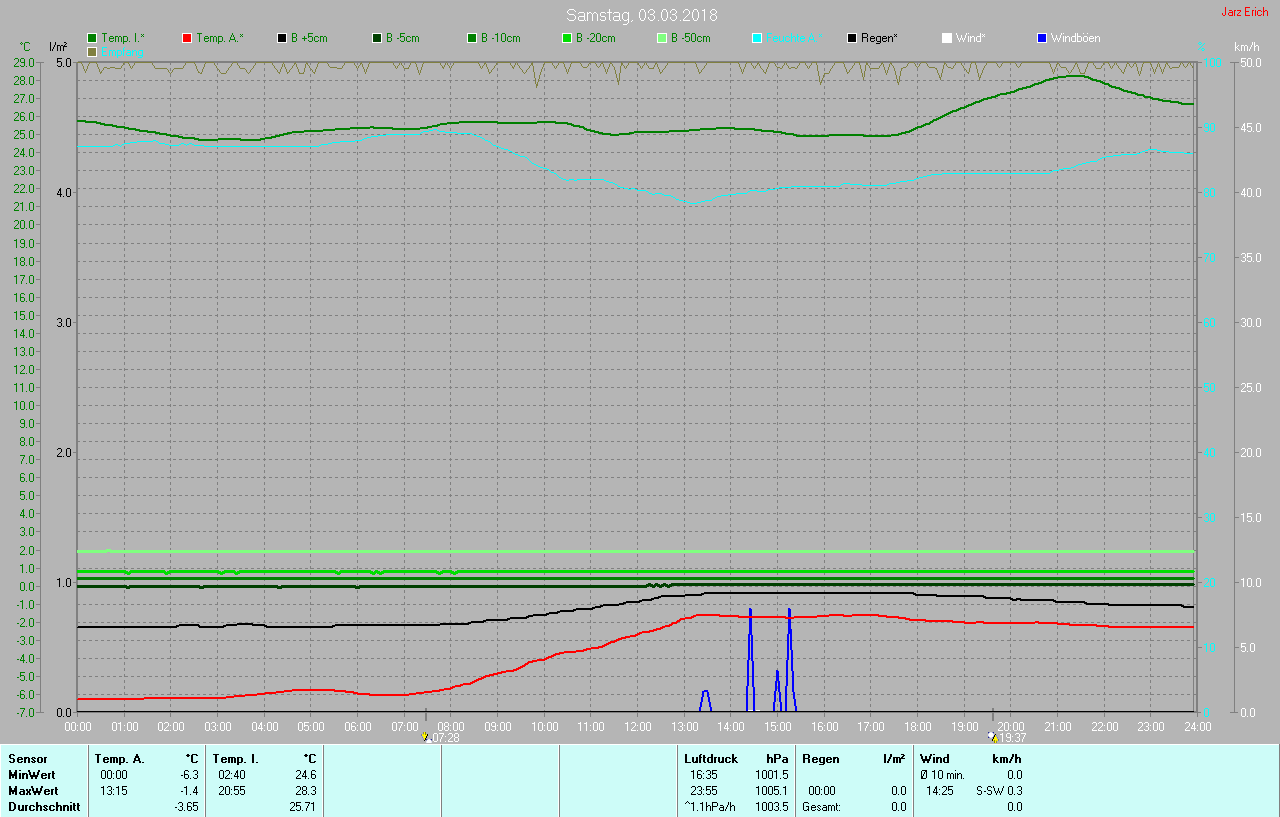Open the Jarz Erich link
The height and width of the screenshot is (817, 1280).
click(1244, 12)
